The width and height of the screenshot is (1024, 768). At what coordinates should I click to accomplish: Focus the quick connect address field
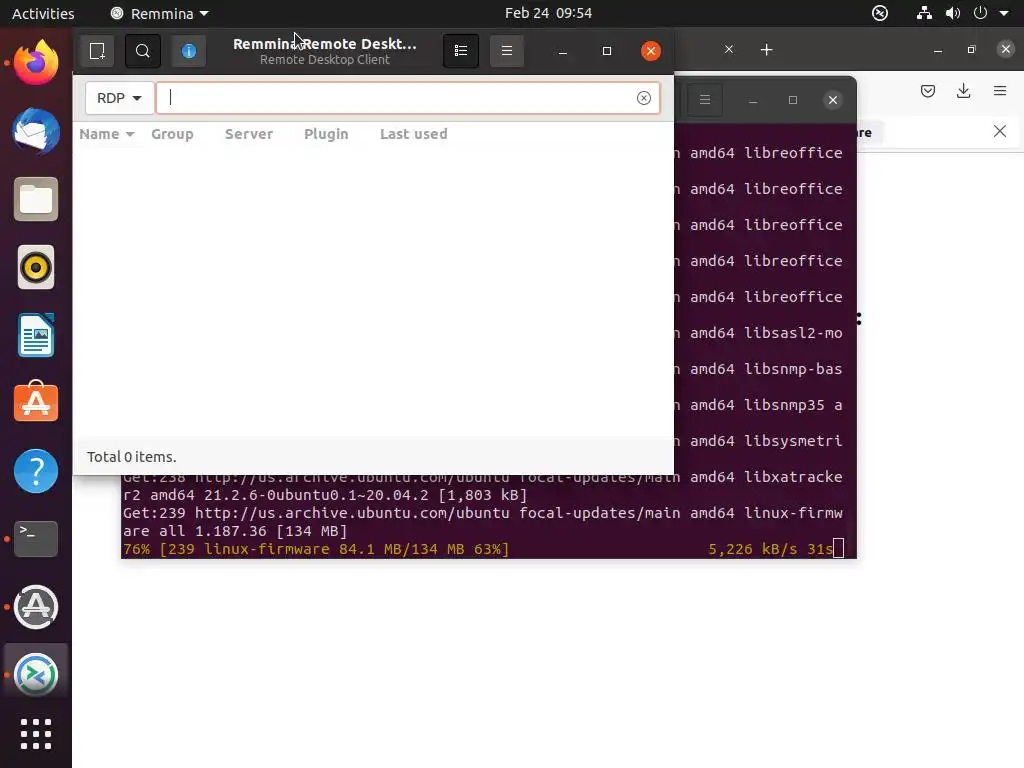click(x=408, y=98)
